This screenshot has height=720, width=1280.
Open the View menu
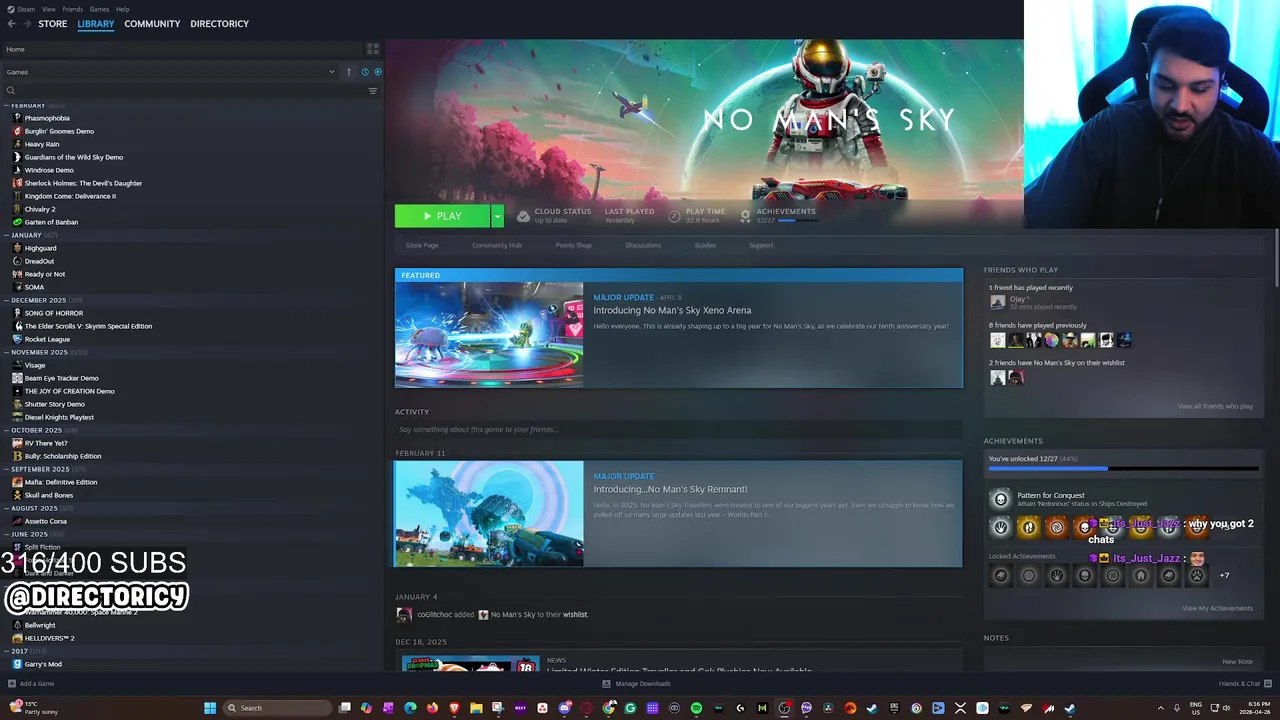click(x=48, y=9)
